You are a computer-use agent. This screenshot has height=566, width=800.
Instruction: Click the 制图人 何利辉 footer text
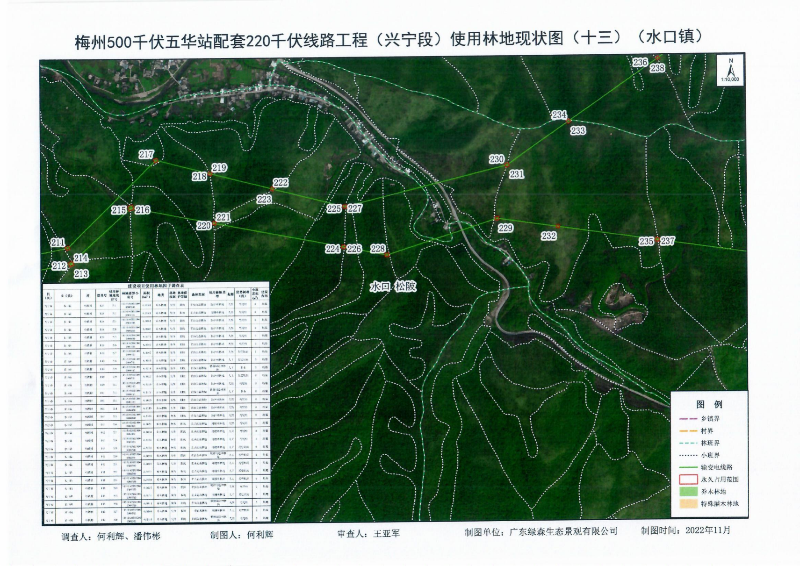241,535
